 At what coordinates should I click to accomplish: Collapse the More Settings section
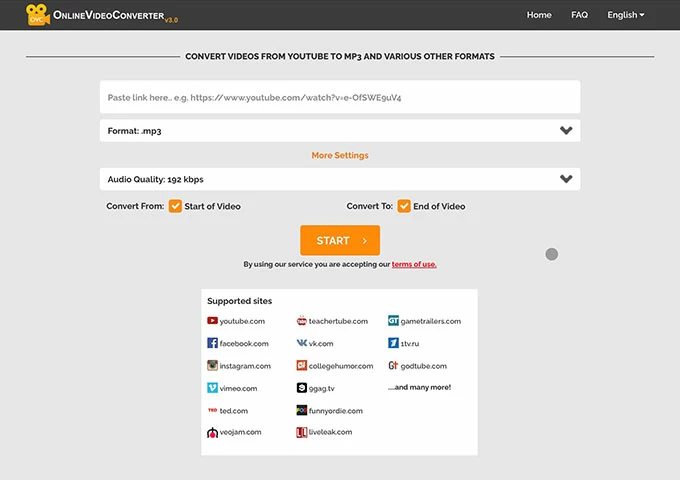pos(340,155)
